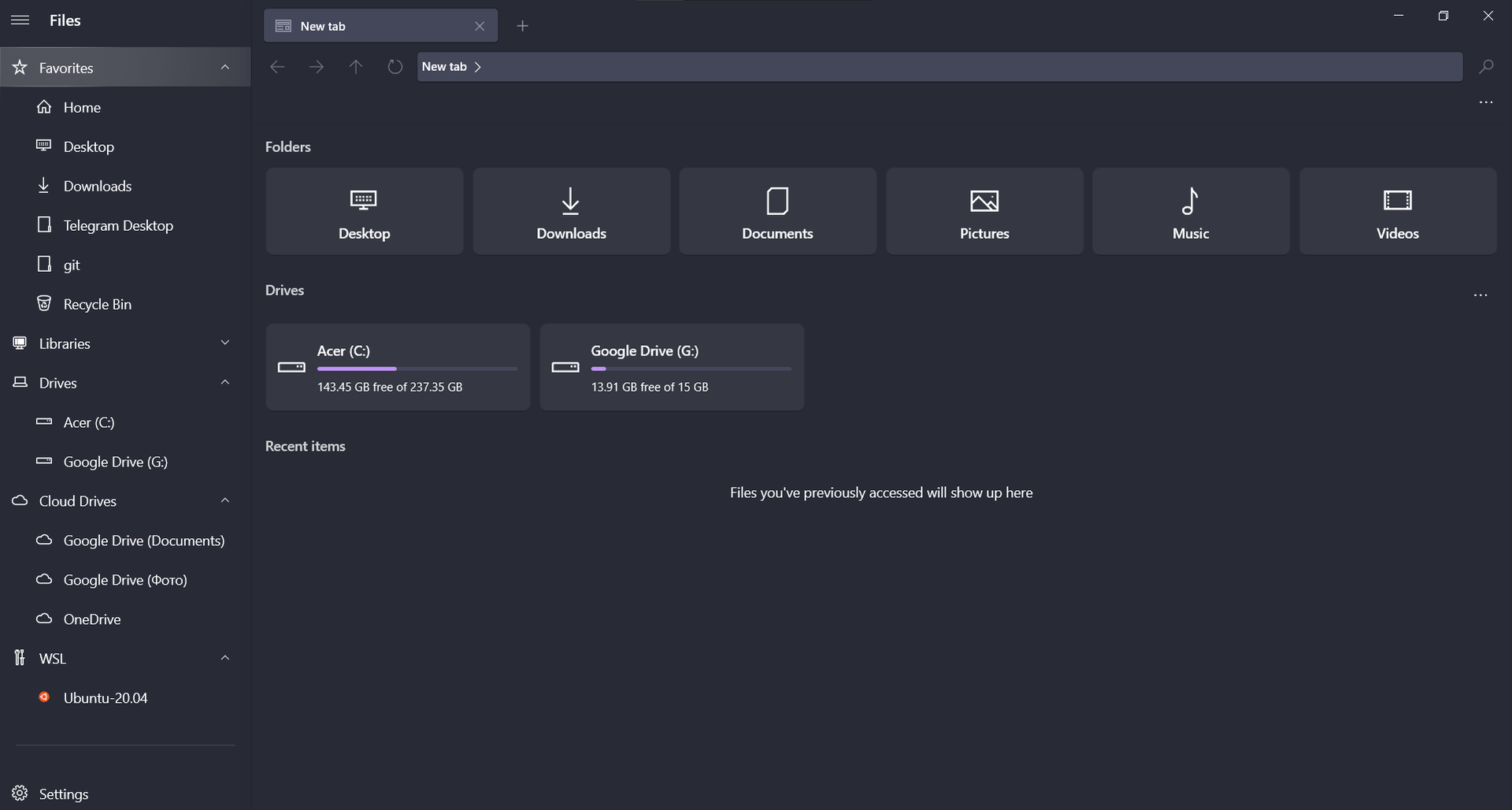The image size is (1512, 810).
Task: Collapse the Cloud Drives section
Action: [x=225, y=500]
